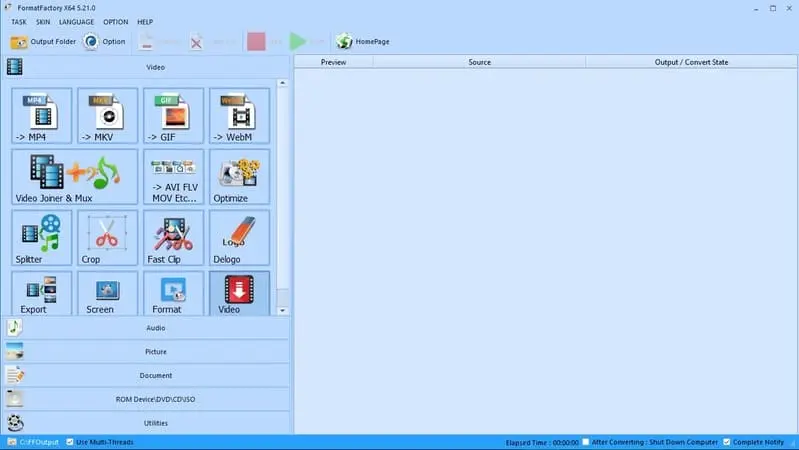Screen dimensions: 799x450
Task: Launch the Crop tool
Action: (108, 237)
